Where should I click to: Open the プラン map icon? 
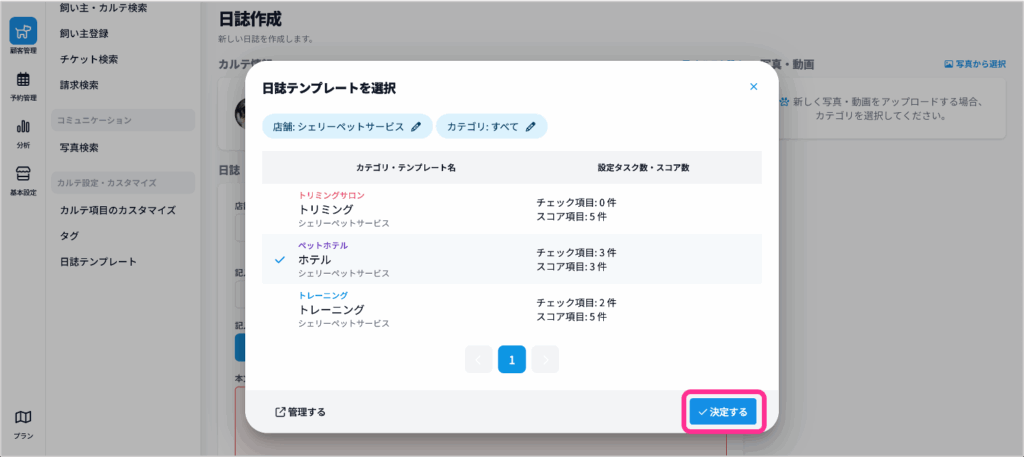tap(22, 422)
